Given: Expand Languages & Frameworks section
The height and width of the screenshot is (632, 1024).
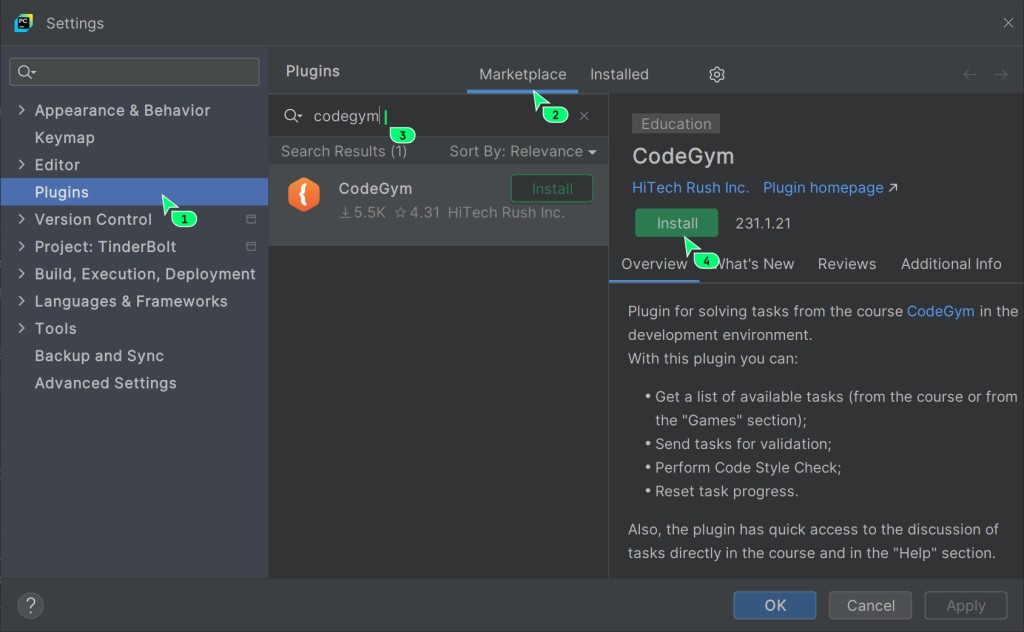Looking at the screenshot, I should pyautogui.click(x=22, y=301).
